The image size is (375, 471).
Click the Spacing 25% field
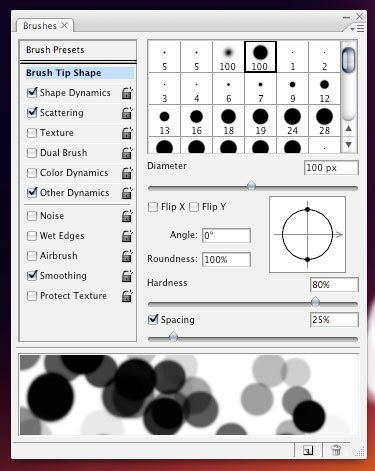tap(334, 320)
